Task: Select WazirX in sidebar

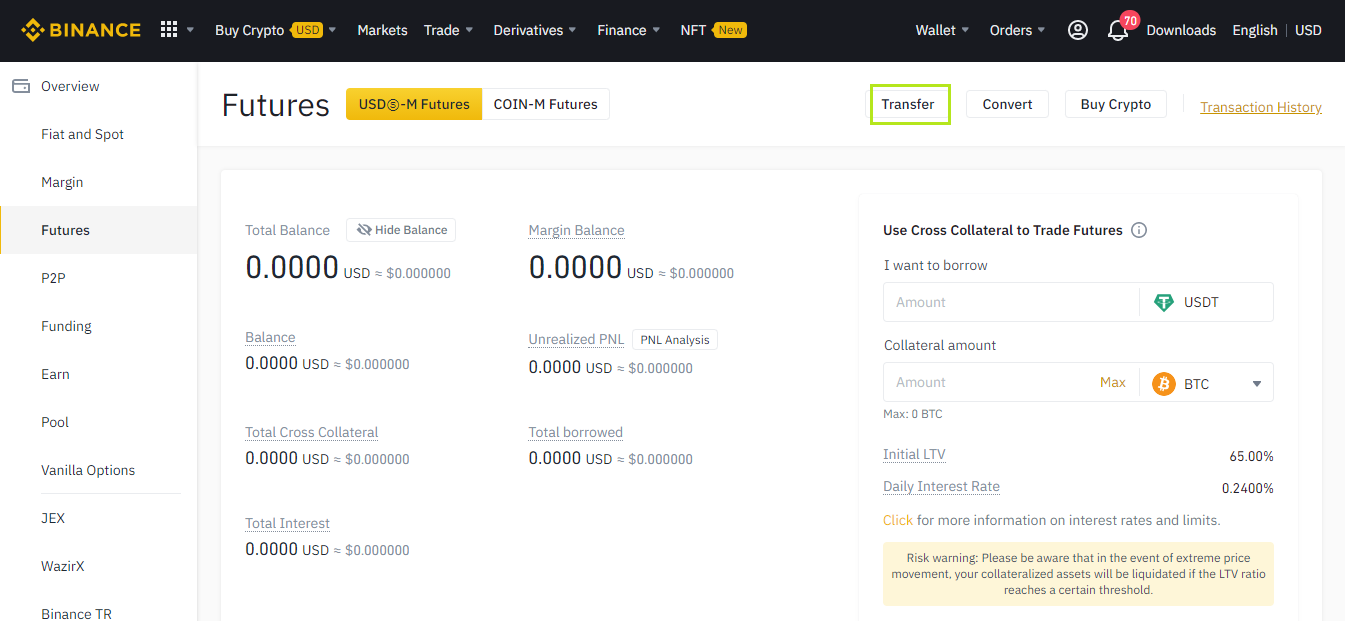Action: (x=98, y=566)
